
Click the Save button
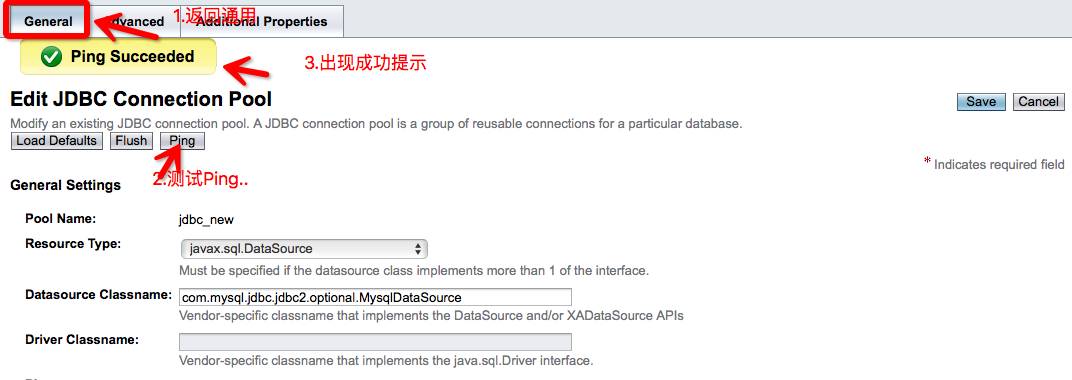pyautogui.click(x=981, y=101)
